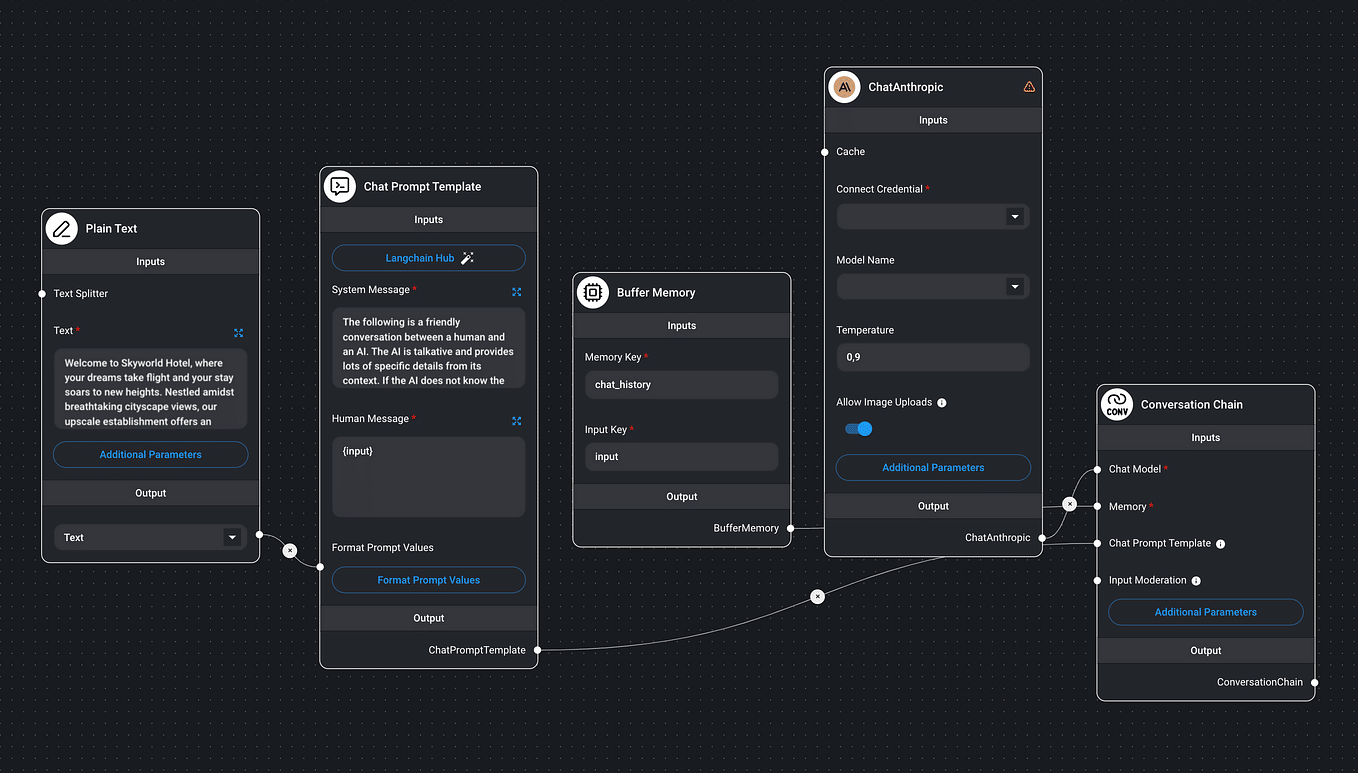Open Additional Parameters in Conversation Chain
Image resolution: width=1358 pixels, height=773 pixels.
point(1205,612)
